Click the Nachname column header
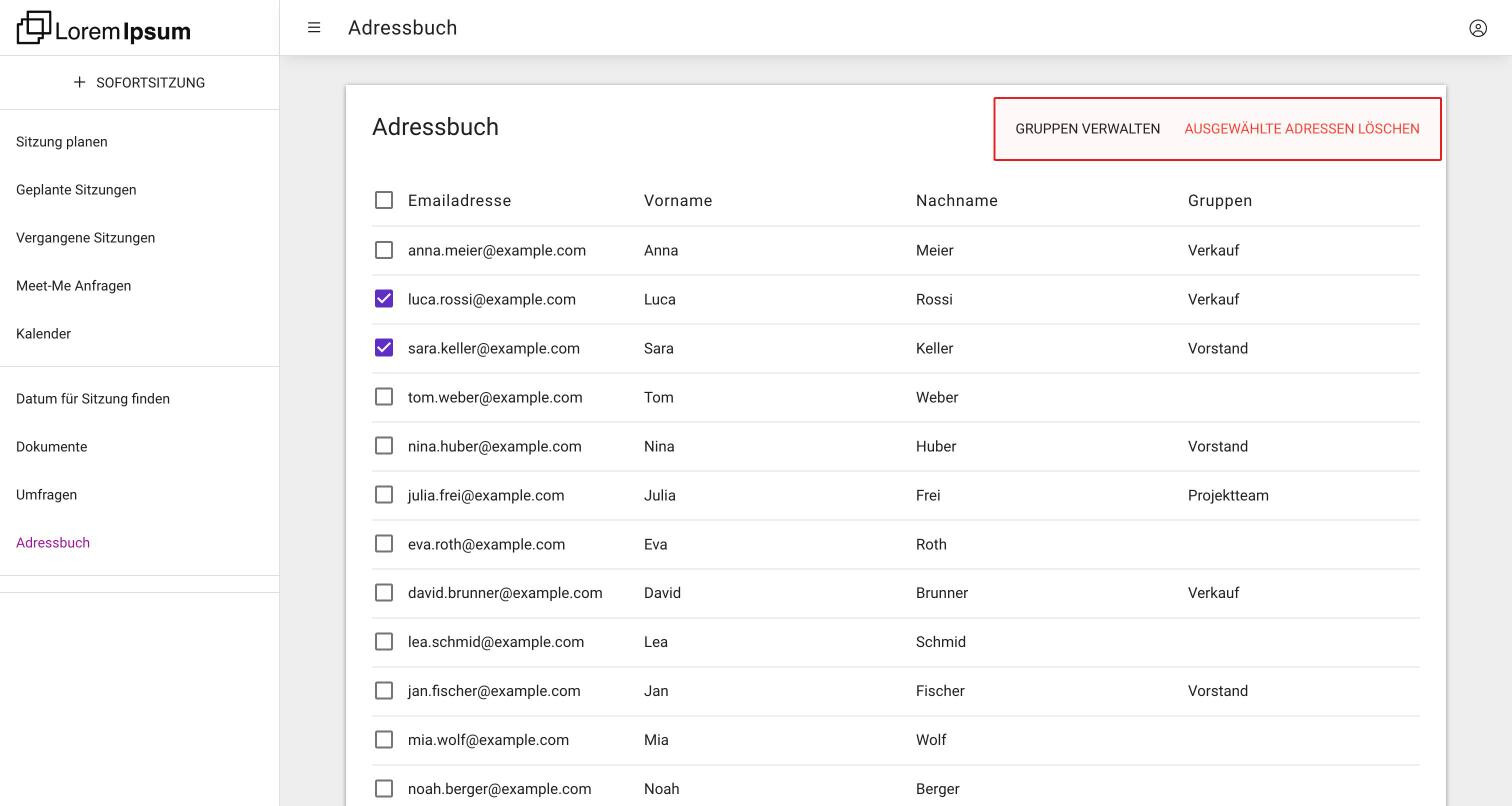 pyautogui.click(x=957, y=201)
